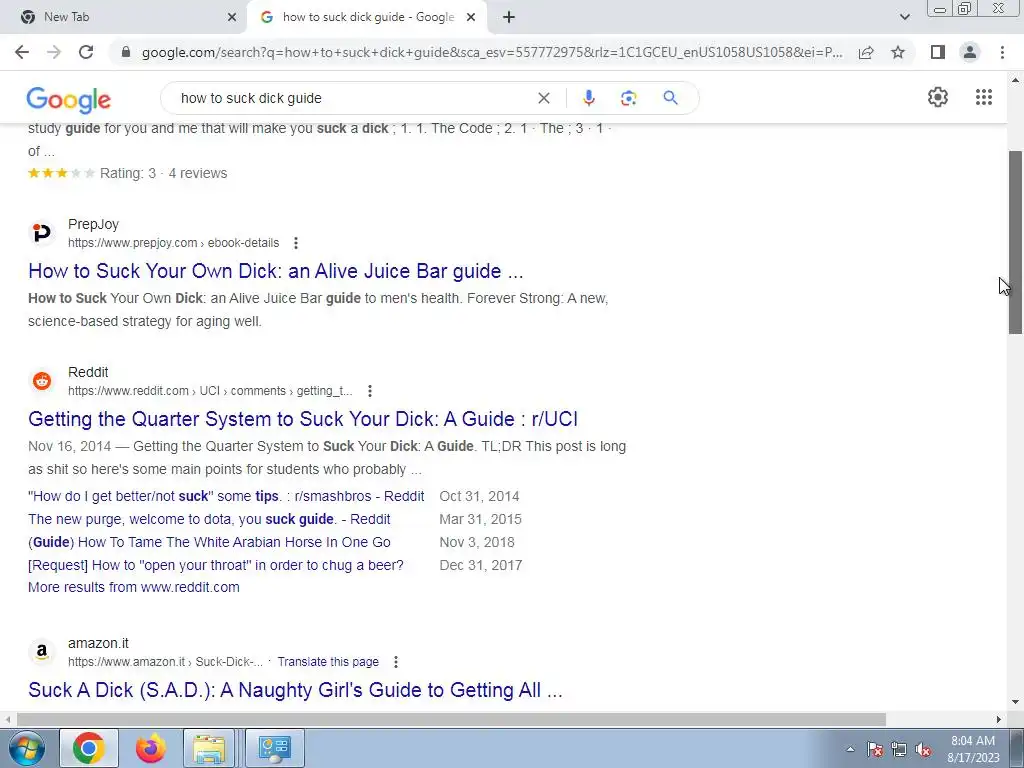1024x768 pixels.
Task: Click the vertical scrollbar down arrow
Action: pos(1015,703)
